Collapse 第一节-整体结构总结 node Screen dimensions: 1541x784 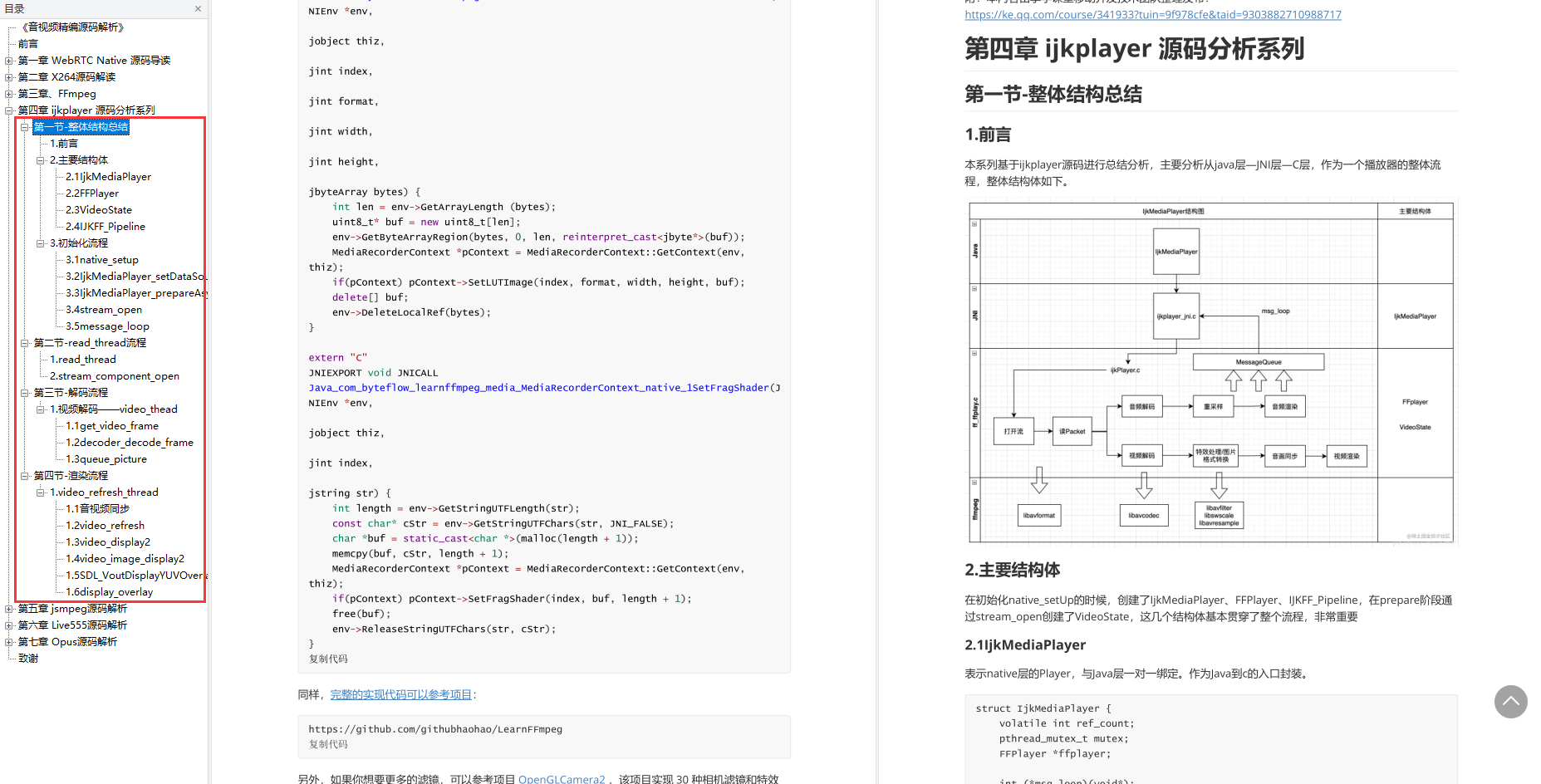click(25, 127)
